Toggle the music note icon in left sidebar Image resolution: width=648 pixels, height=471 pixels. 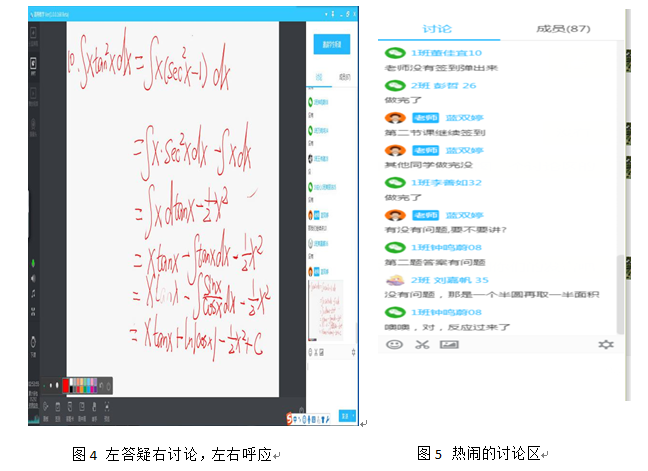[33, 294]
